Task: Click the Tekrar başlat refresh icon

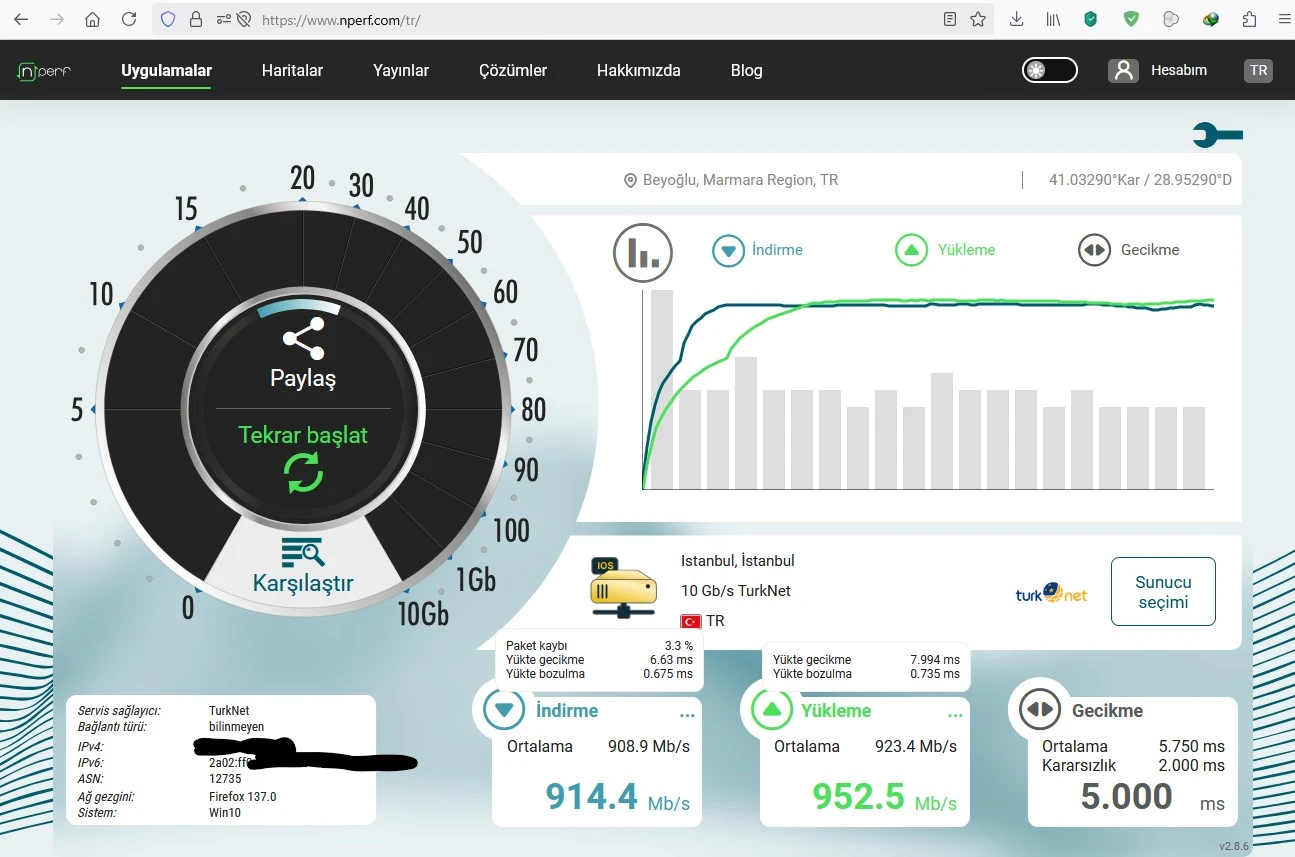Action: click(x=304, y=472)
